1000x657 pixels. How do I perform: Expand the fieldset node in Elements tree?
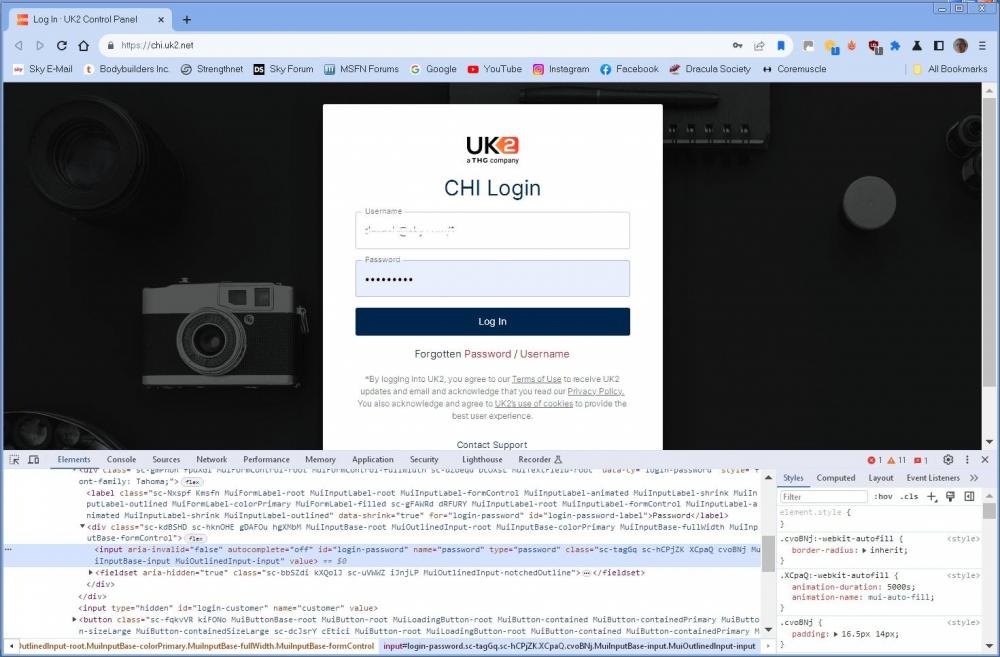coord(92,573)
